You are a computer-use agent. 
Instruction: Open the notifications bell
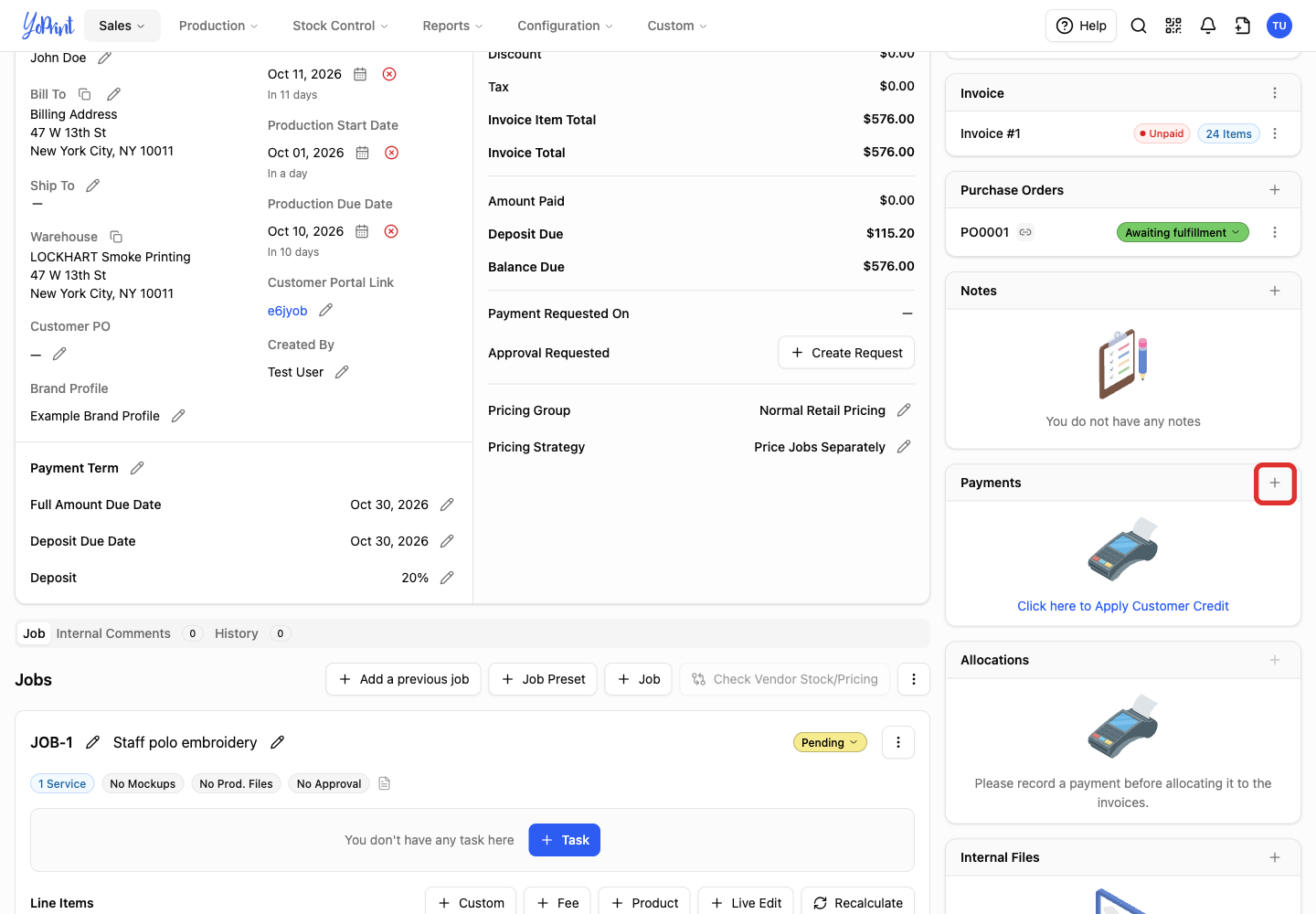point(1208,26)
